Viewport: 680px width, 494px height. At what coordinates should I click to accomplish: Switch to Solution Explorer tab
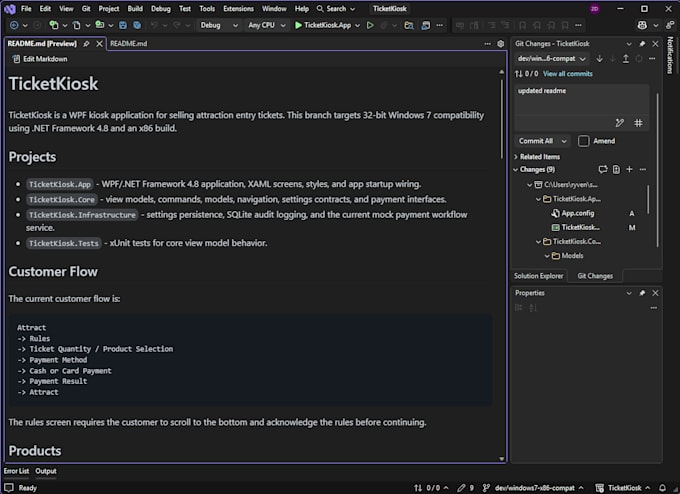pyautogui.click(x=539, y=276)
